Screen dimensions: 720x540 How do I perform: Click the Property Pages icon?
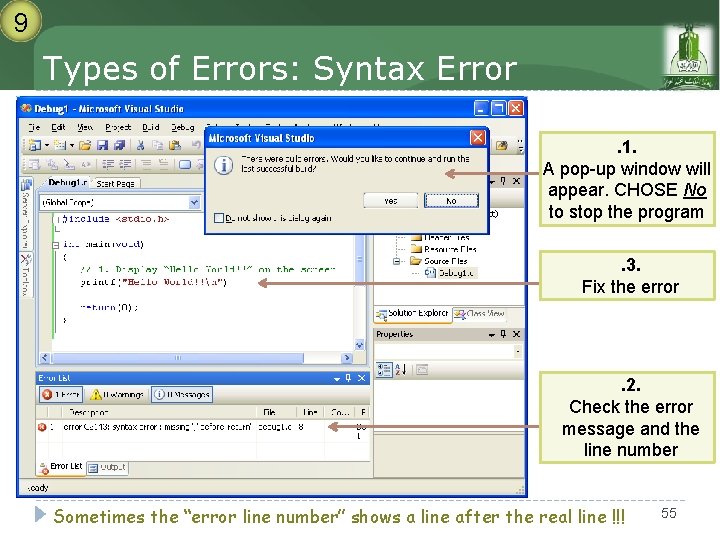point(422,370)
